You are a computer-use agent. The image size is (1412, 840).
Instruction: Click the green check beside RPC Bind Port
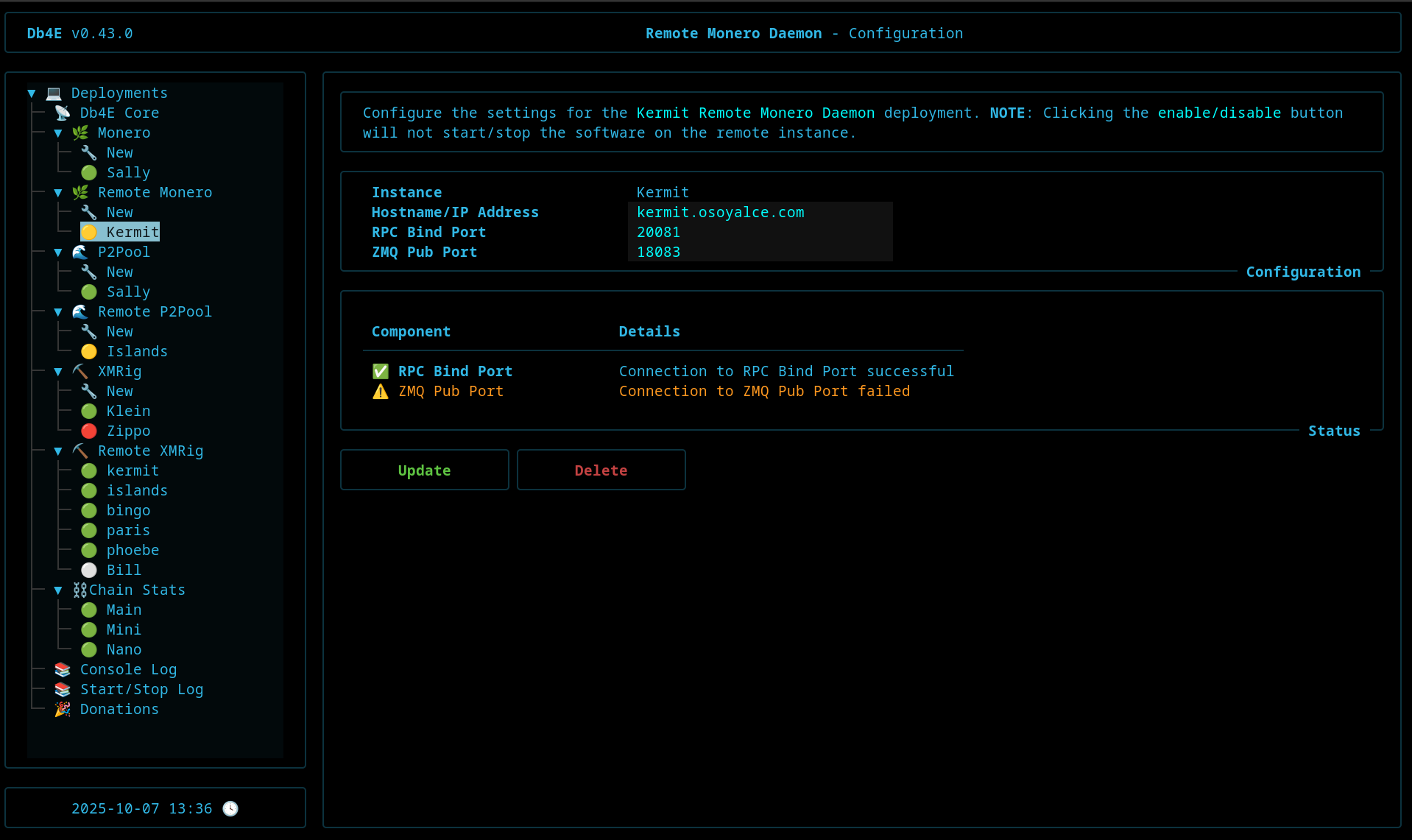(380, 371)
